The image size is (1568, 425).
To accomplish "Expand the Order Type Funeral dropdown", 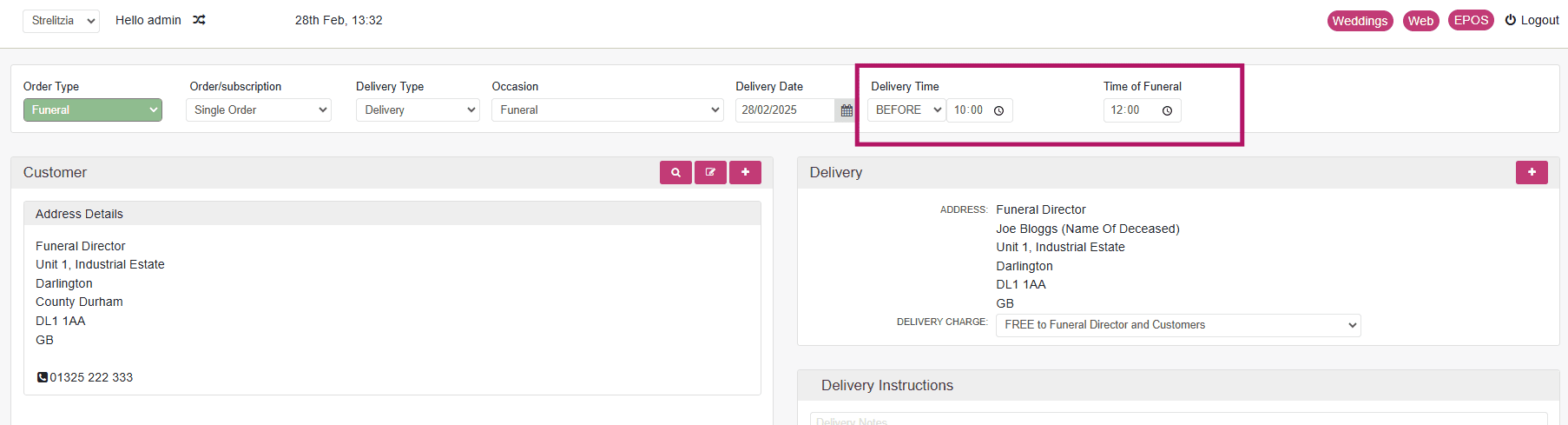I will (93, 110).
